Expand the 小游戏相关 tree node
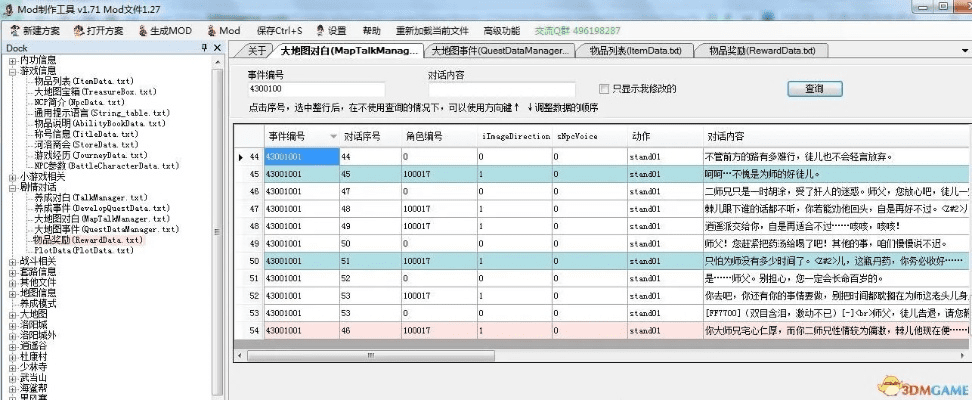The image size is (972, 400). 13,176
